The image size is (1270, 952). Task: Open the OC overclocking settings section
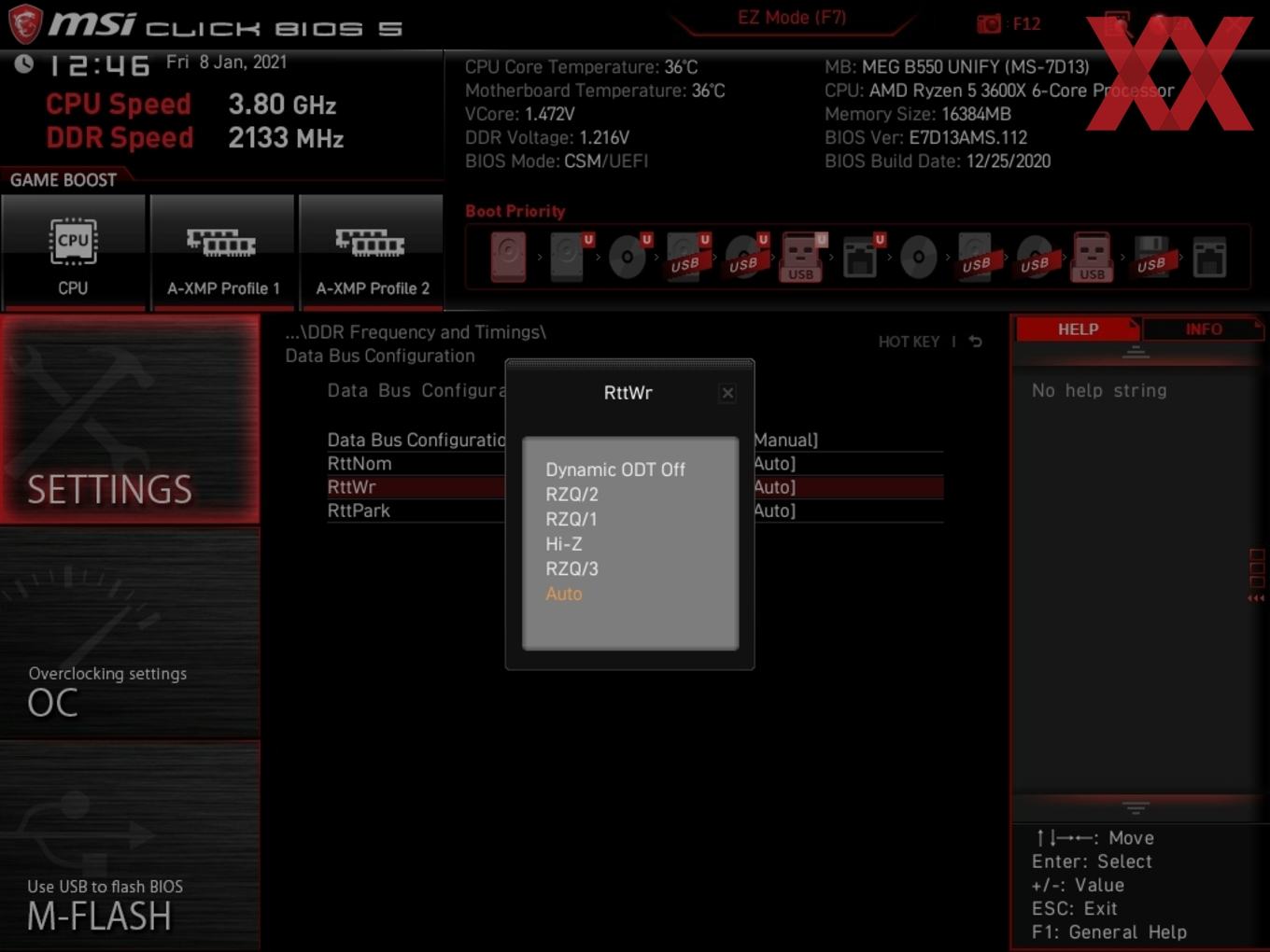[130, 635]
